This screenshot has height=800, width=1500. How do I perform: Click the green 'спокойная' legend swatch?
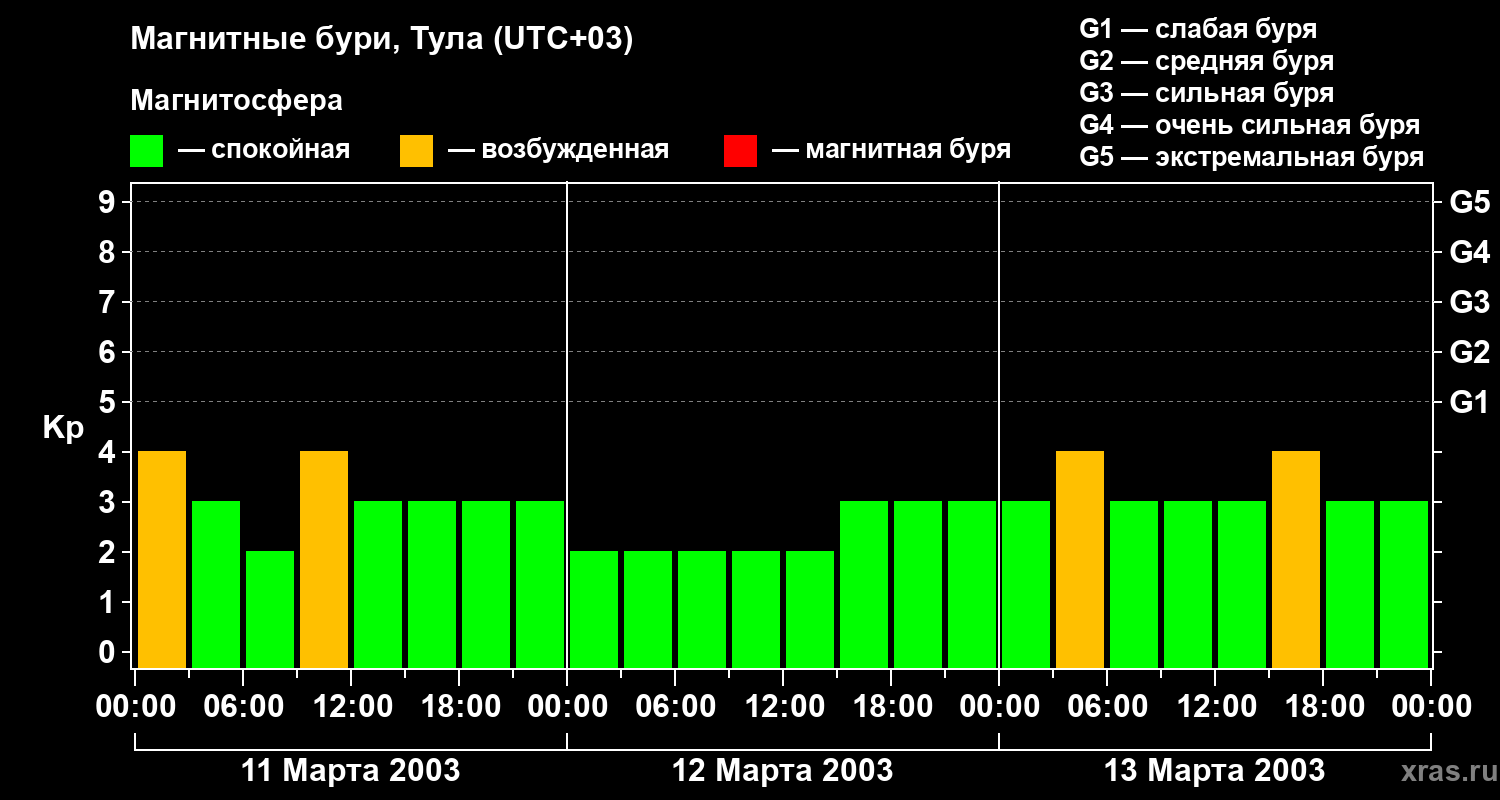pyautogui.click(x=146, y=151)
